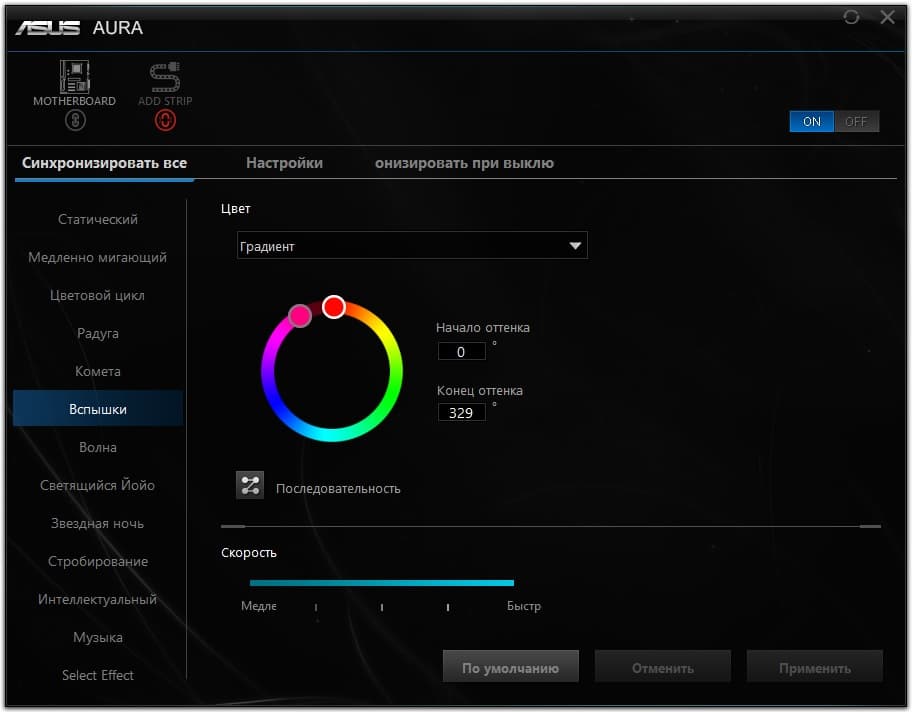Click the Применить button
This screenshot has height=712, width=912.
815,667
